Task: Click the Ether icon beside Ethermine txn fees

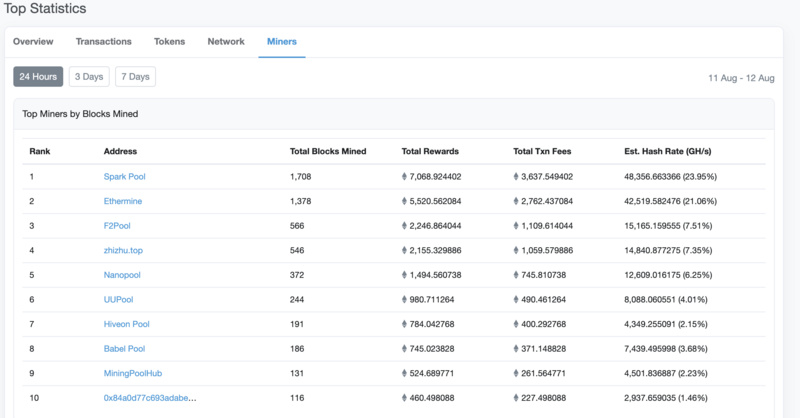Action: coord(516,201)
